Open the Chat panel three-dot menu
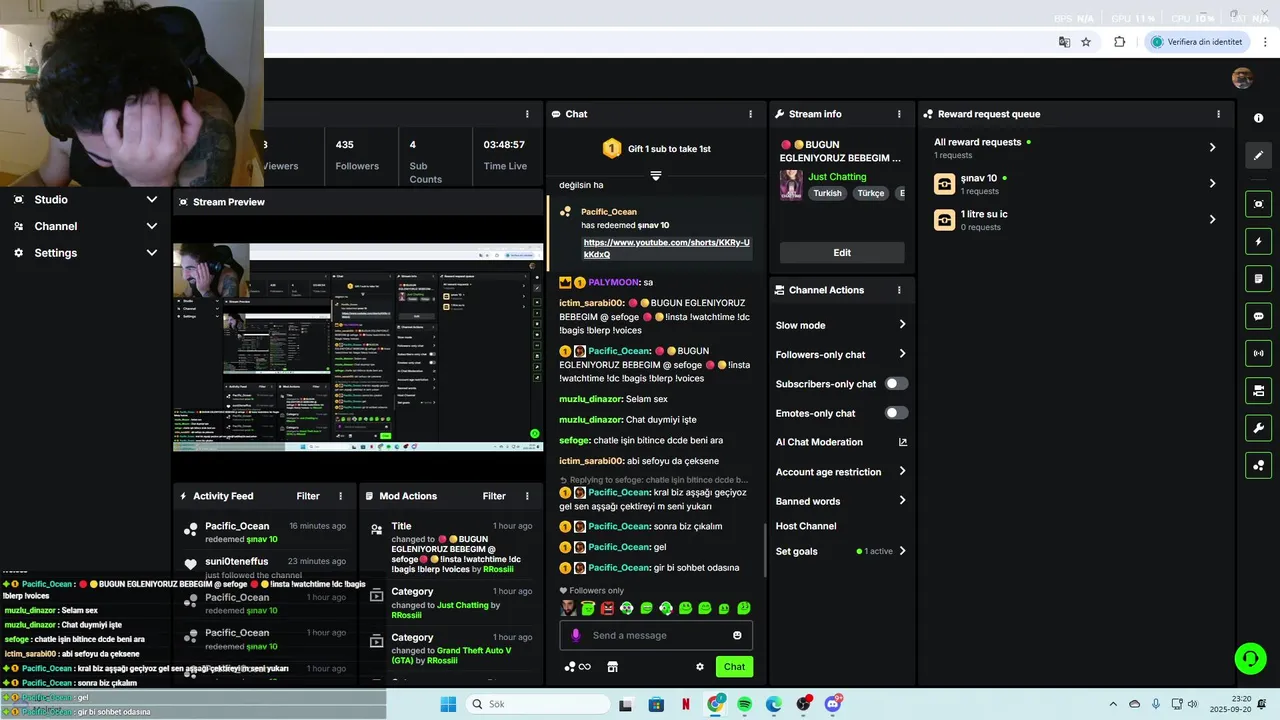Viewport: 1280px width, 720px height. point(750,114)
